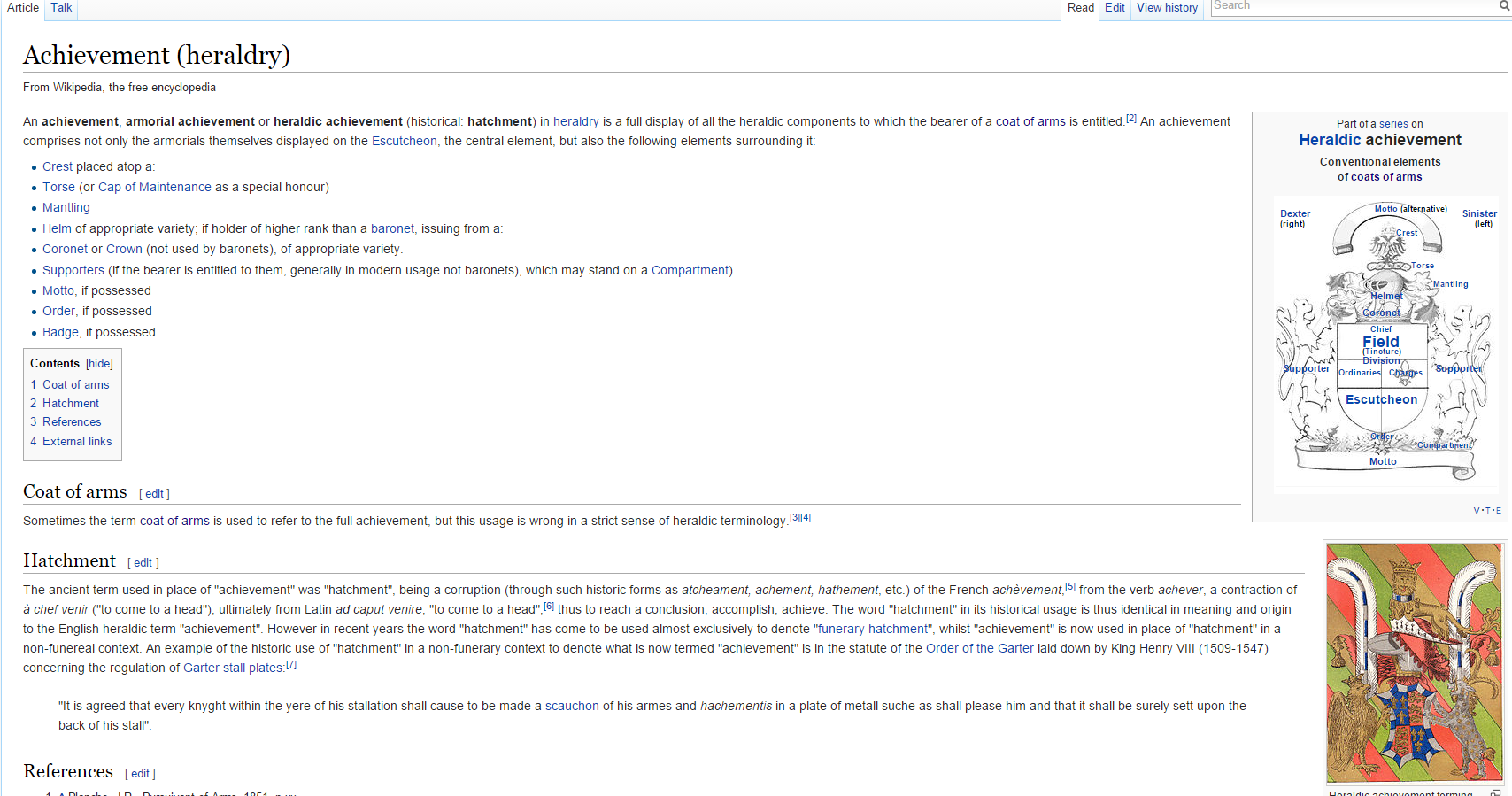The image size is (1512, 796).
Task: Open the Garter stall plates link
Action: point(233,668)
